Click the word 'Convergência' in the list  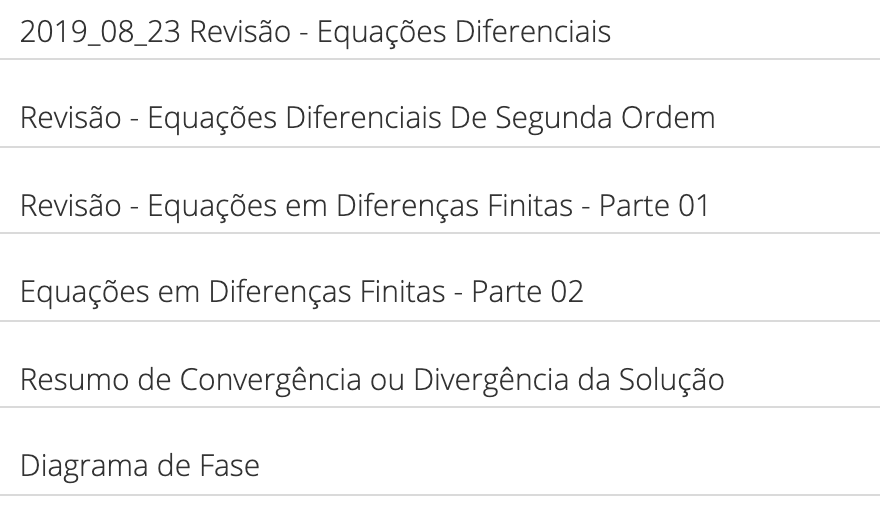pos(271,379)
